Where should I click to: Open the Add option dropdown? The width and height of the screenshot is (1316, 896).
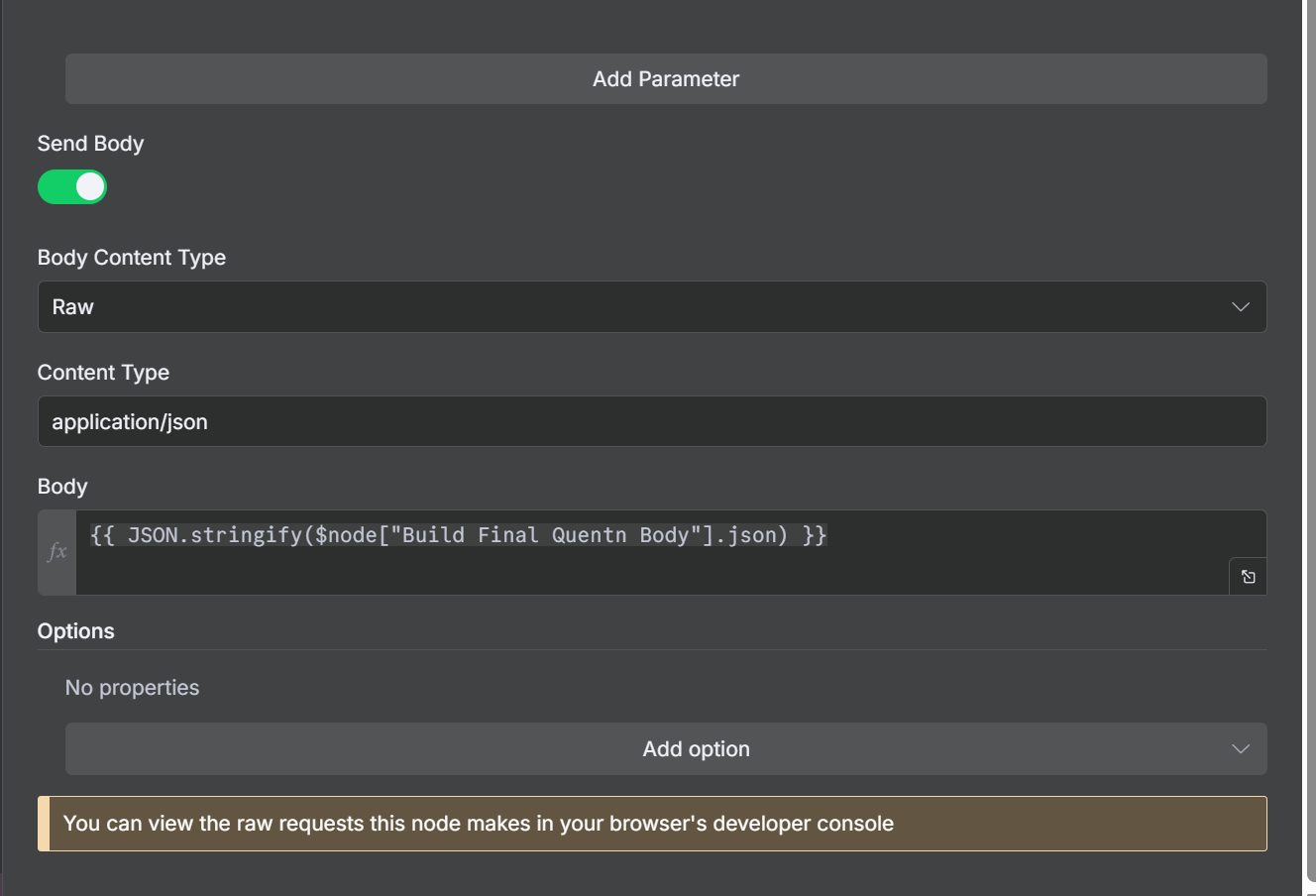pyautogui.click(x=666, y=749)
